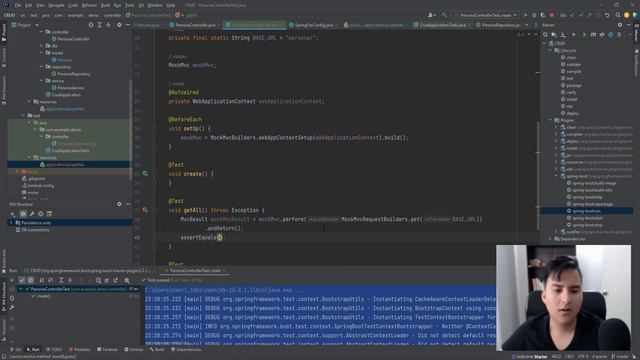The width and height of the screenshot is (640, 360).
Task: Collapse the service package in Project tree
Action: pos(42,81)
